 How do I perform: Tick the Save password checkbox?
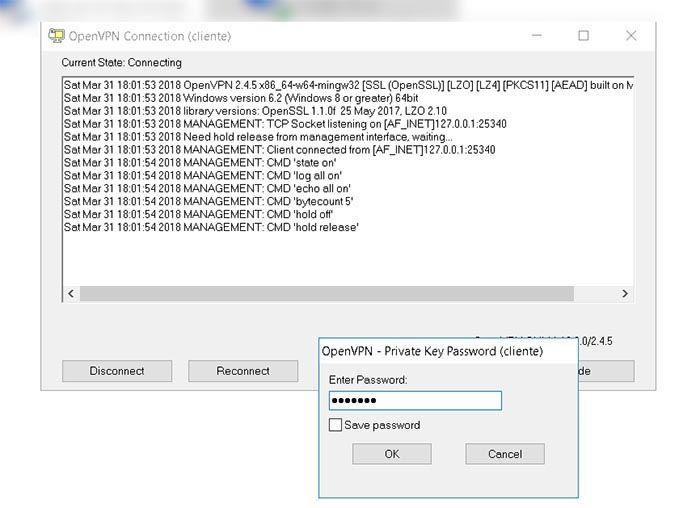click(335, 425)
